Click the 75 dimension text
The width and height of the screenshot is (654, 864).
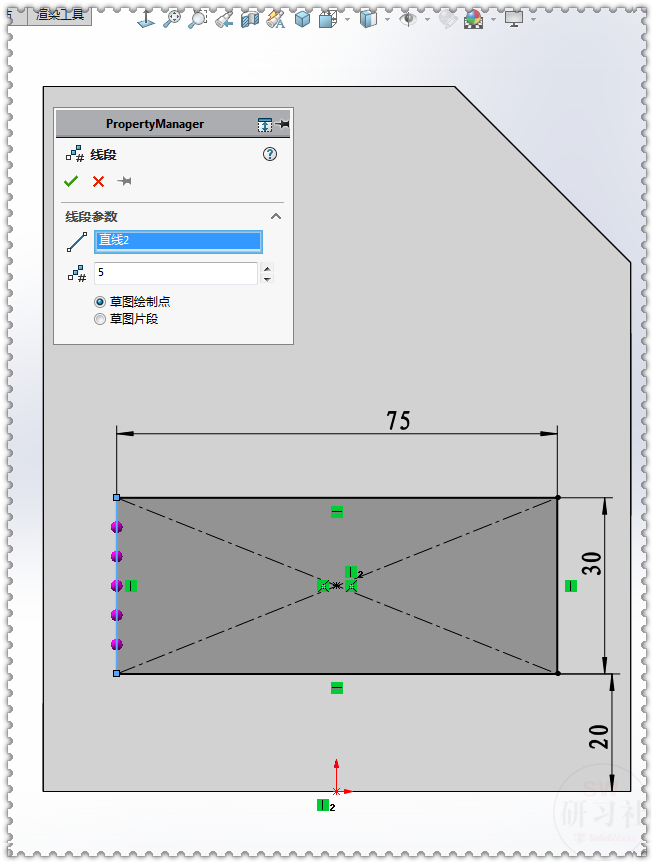398,420
